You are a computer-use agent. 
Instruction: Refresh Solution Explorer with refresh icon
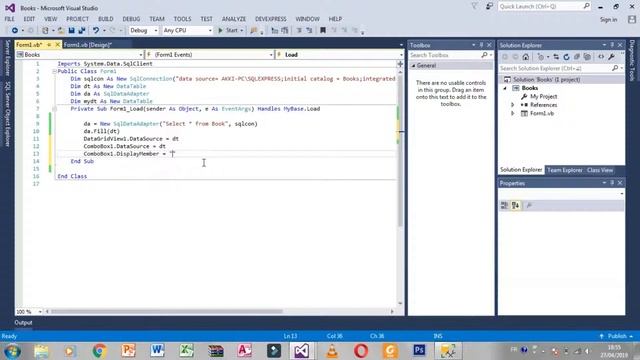pyautogui.click(x=567, y=57)
